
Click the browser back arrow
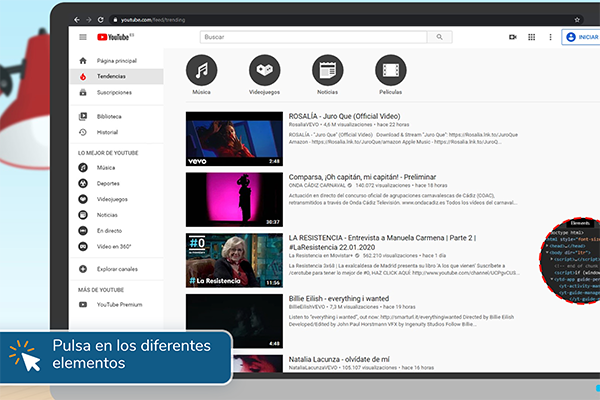(77, 20)
